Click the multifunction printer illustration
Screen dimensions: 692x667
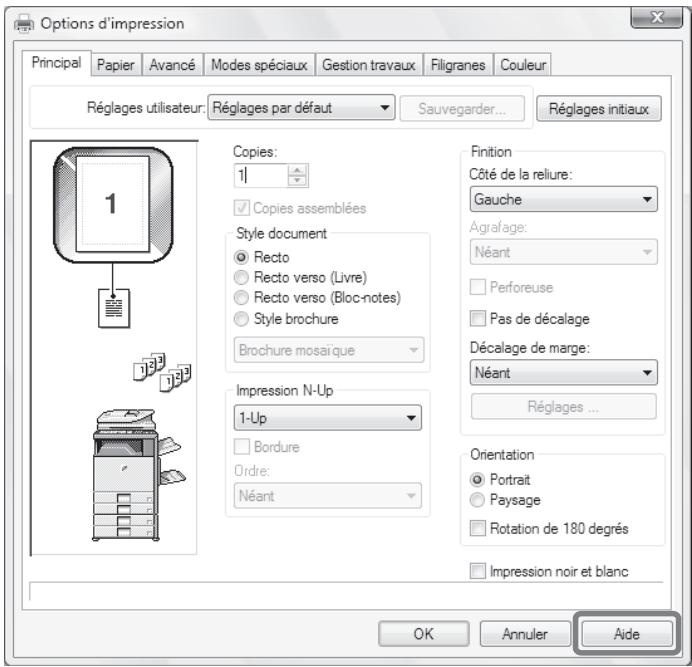[139, 475]
